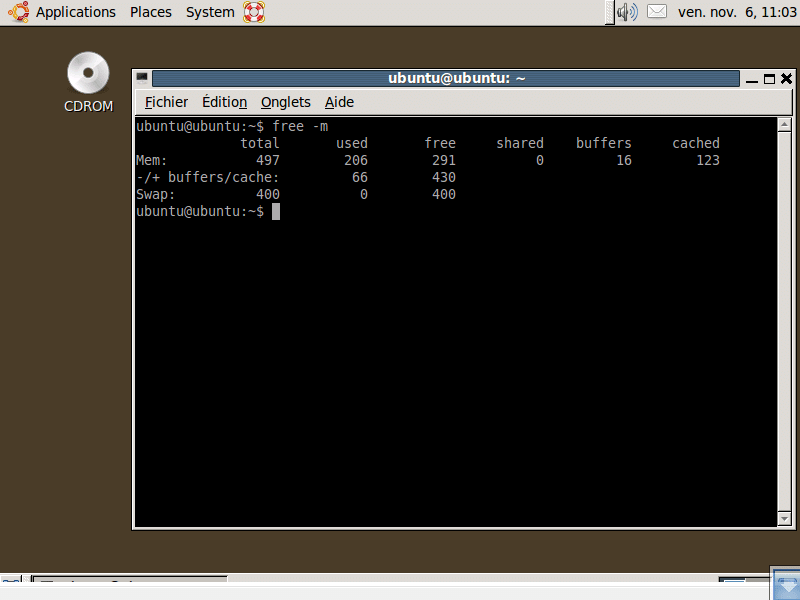This screenshot has width=800, height=600.
Task: Click the terminal title bar ubuntu@ubuntu
Action: point(446,79)
